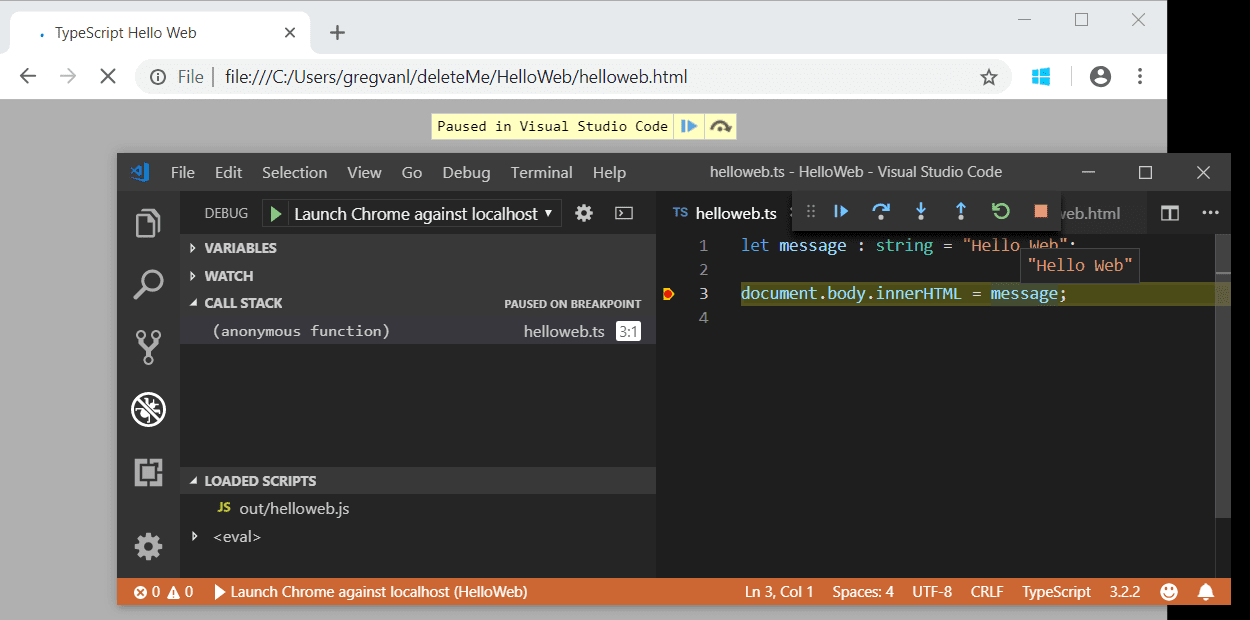Open the notifications bell in status bar

coord(1206,591)
